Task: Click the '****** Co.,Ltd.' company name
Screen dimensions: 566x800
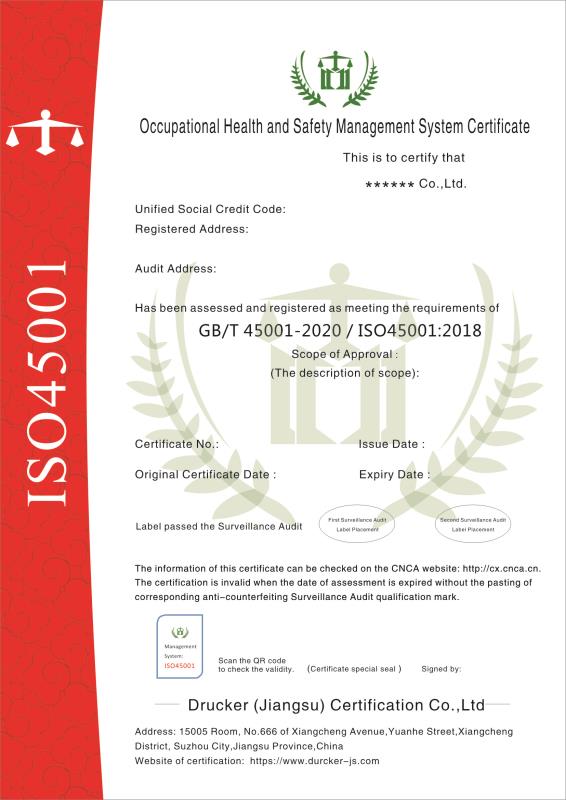Action: tap(416, 184)
